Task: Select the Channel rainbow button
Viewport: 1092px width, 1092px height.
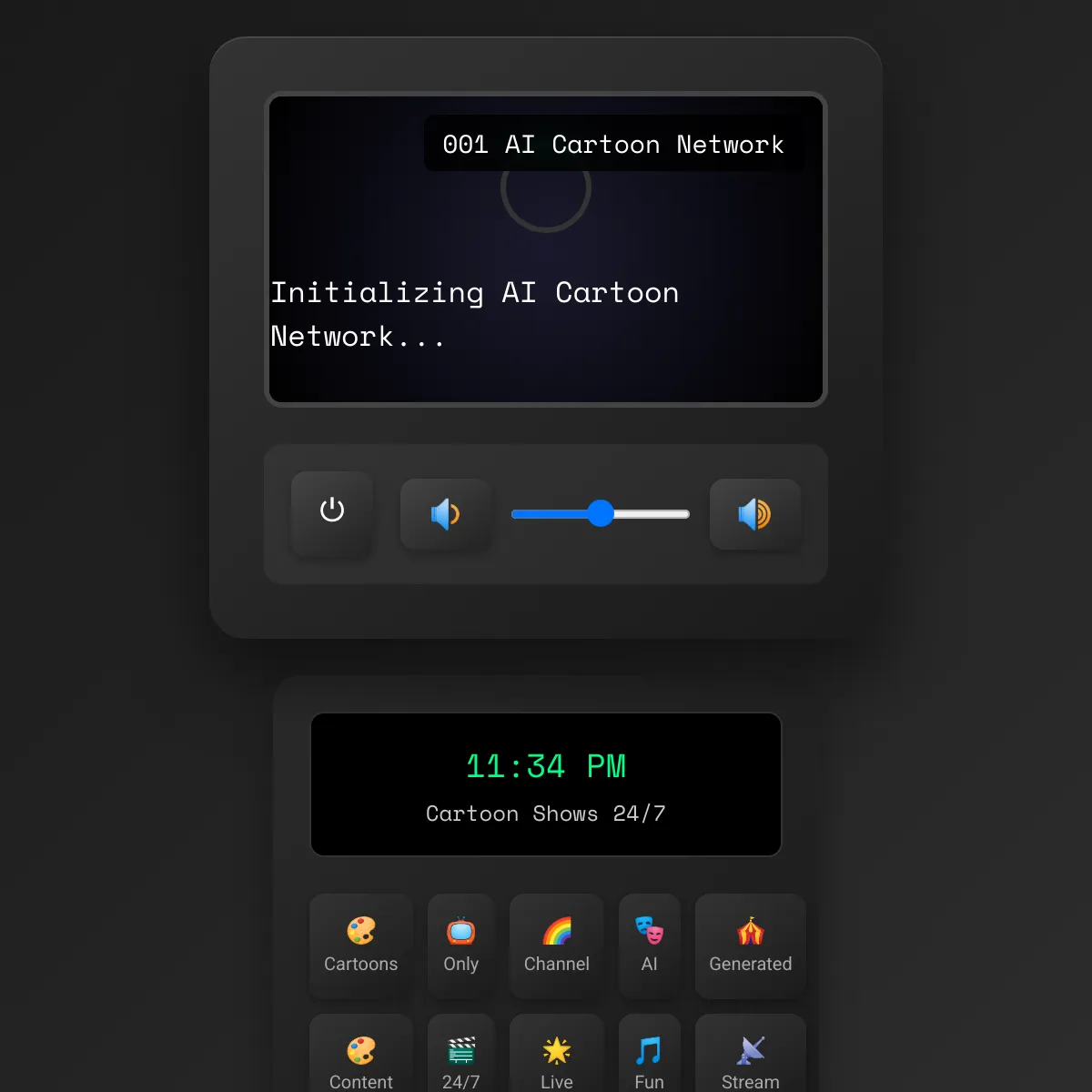Action: 557,946
